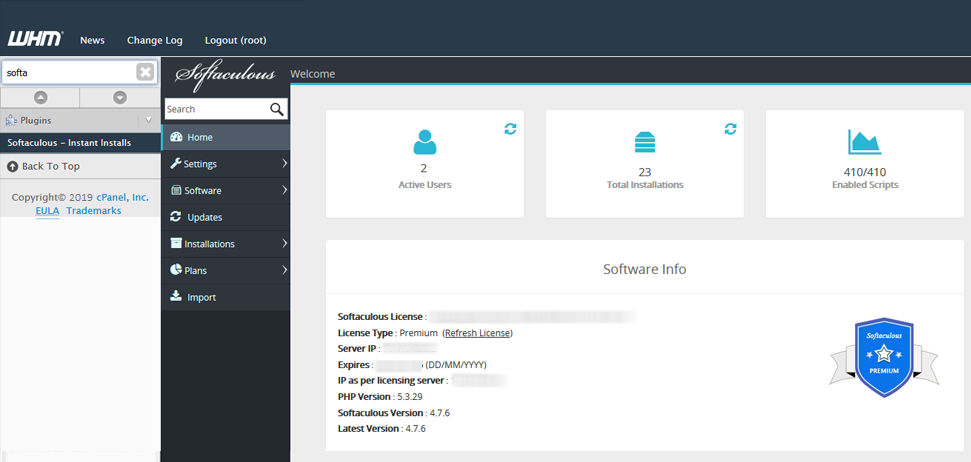
Task: Click the WHM logo
Action: point(35,39)
